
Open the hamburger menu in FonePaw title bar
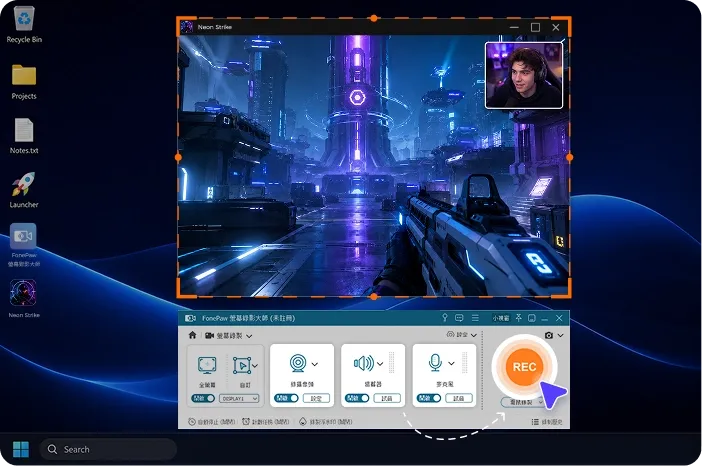(x=475, y=318)
